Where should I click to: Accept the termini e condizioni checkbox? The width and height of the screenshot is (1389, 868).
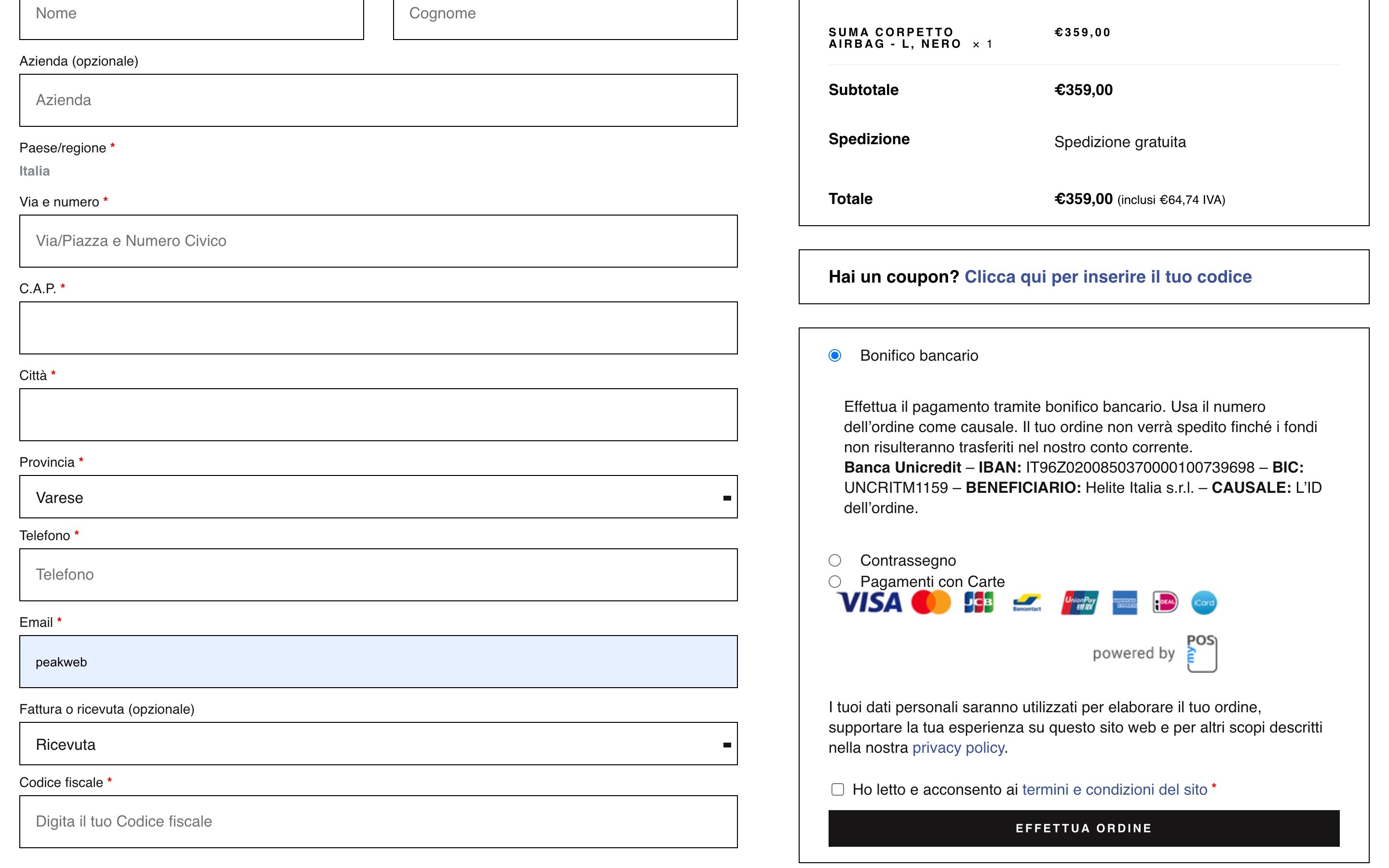838,789
